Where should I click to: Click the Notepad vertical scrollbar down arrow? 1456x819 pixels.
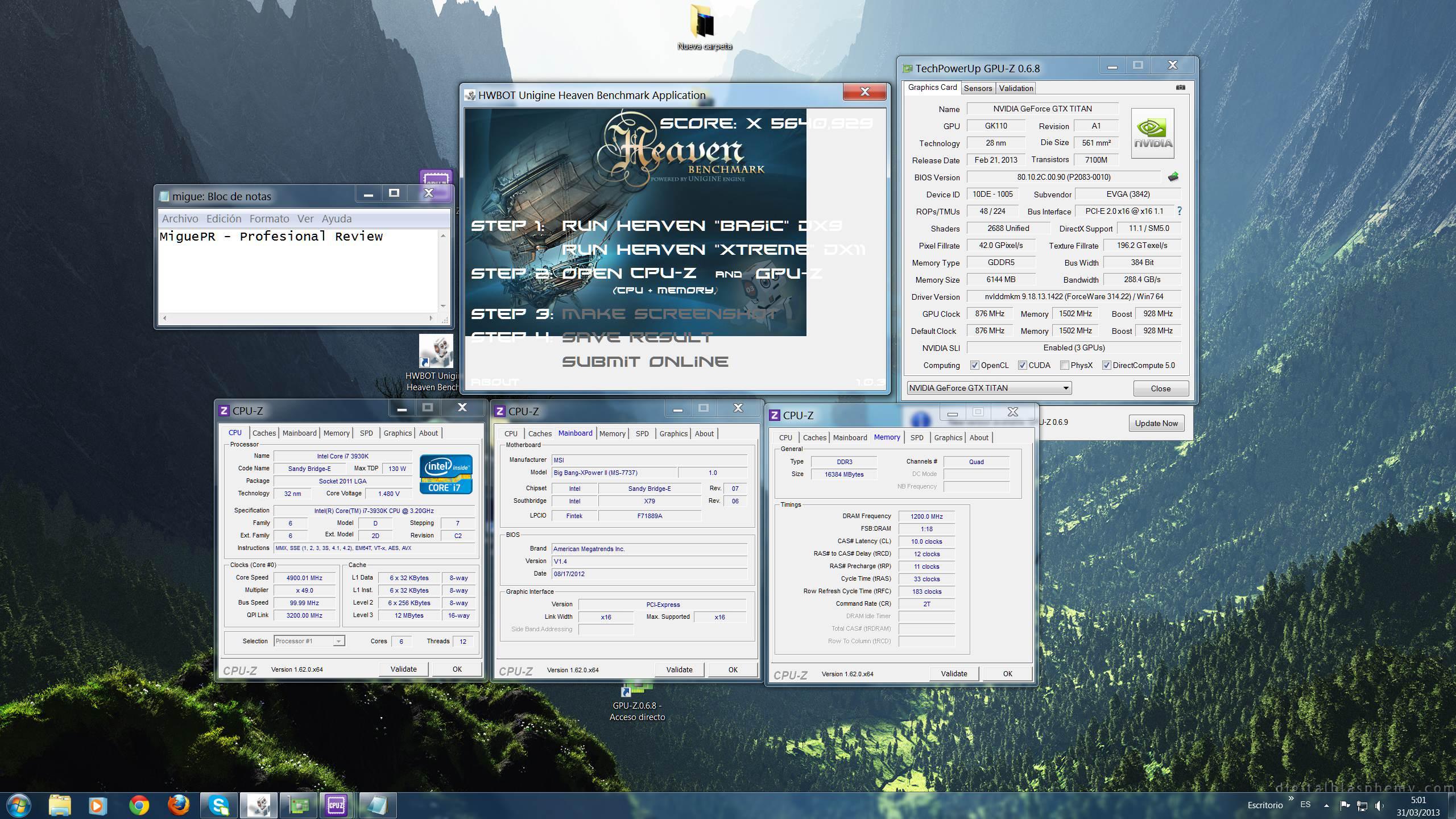pos(443,306)
